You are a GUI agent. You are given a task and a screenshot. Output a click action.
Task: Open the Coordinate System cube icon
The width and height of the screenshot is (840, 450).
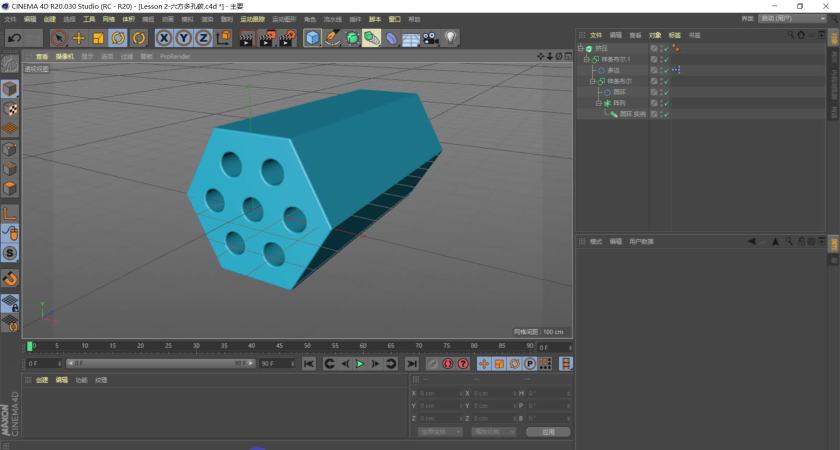coord(223,38)
